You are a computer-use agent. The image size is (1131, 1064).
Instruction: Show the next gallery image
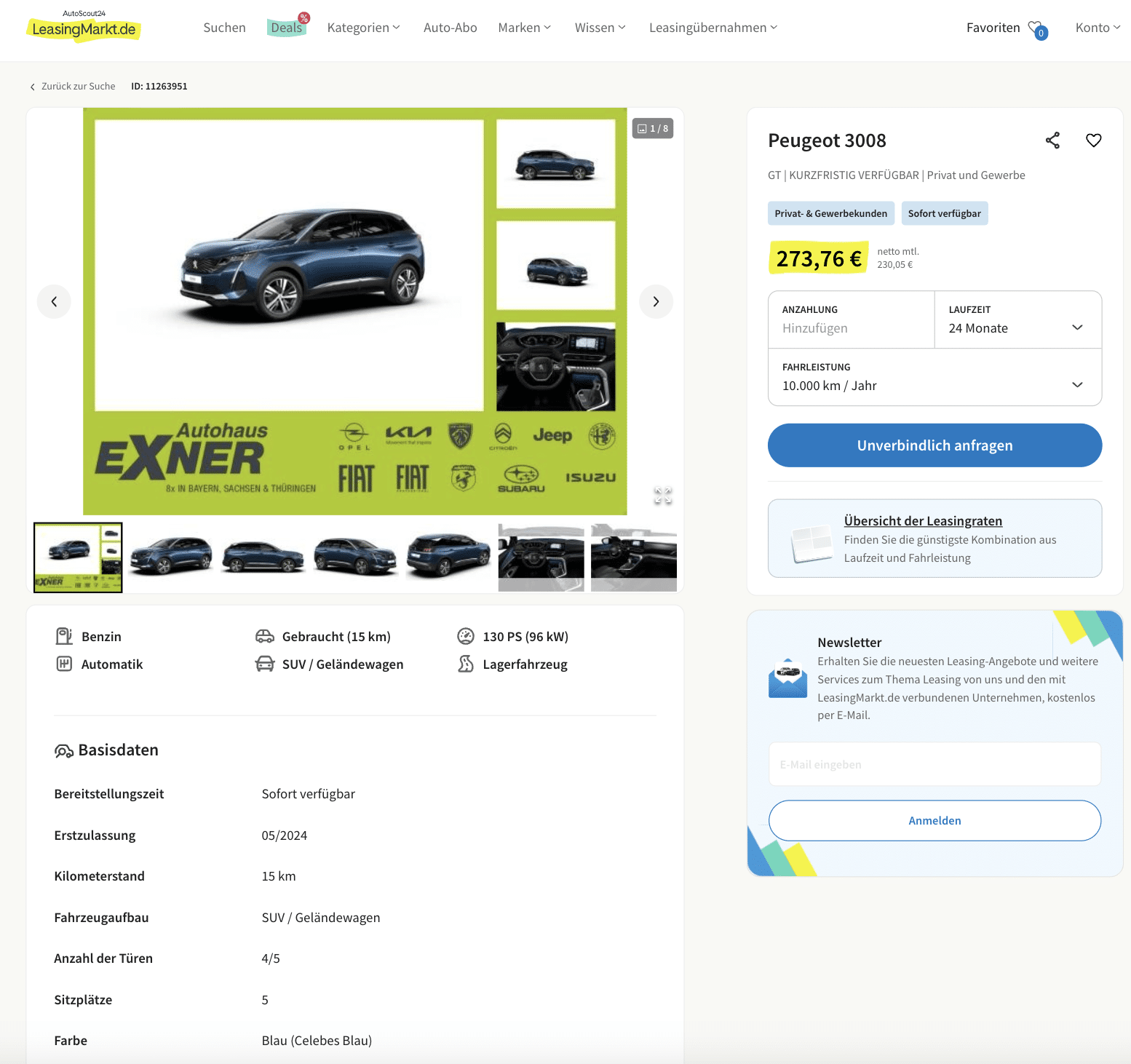point(656,301)
